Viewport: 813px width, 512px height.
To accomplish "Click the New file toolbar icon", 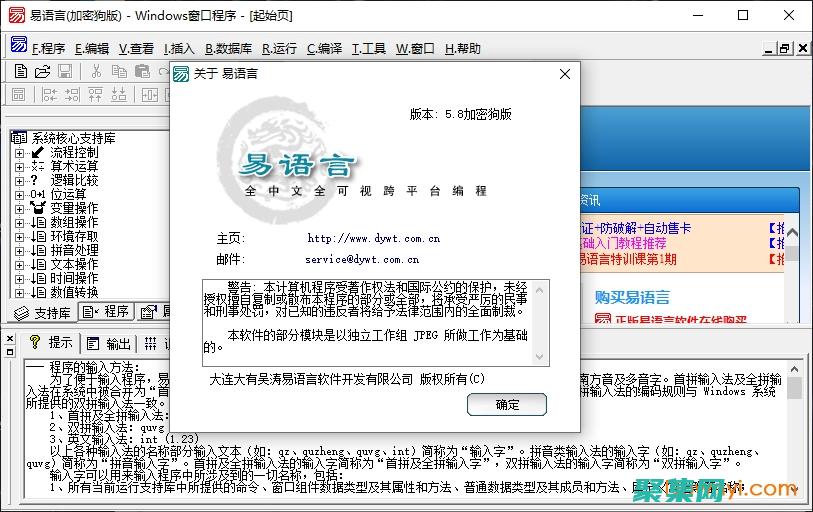I will [21, 71].
